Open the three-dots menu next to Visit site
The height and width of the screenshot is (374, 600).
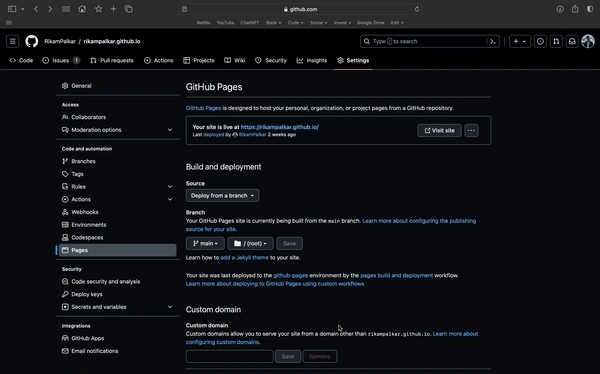pos(471,131)
